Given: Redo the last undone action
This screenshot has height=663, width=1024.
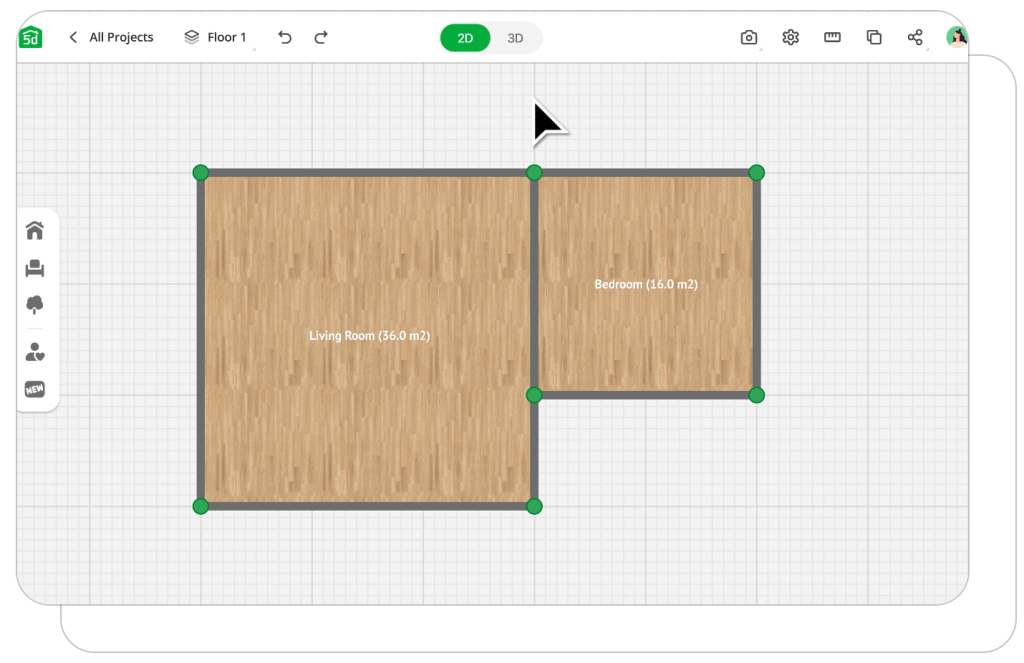Looking at the screenshot, I should pyautogui.click(x=321, y=38).
